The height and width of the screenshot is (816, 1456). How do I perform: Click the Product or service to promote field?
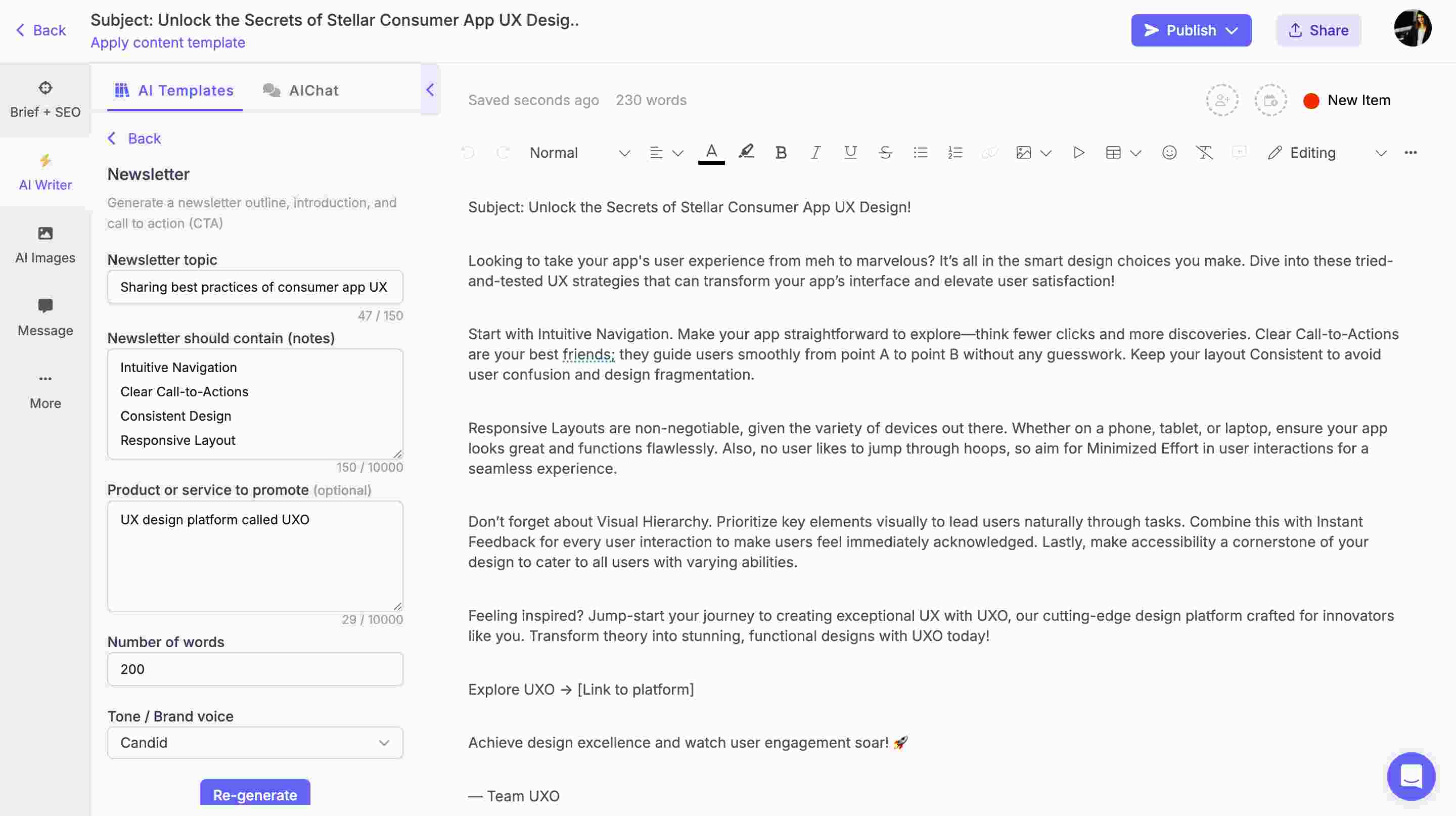(x=255, y=556)
